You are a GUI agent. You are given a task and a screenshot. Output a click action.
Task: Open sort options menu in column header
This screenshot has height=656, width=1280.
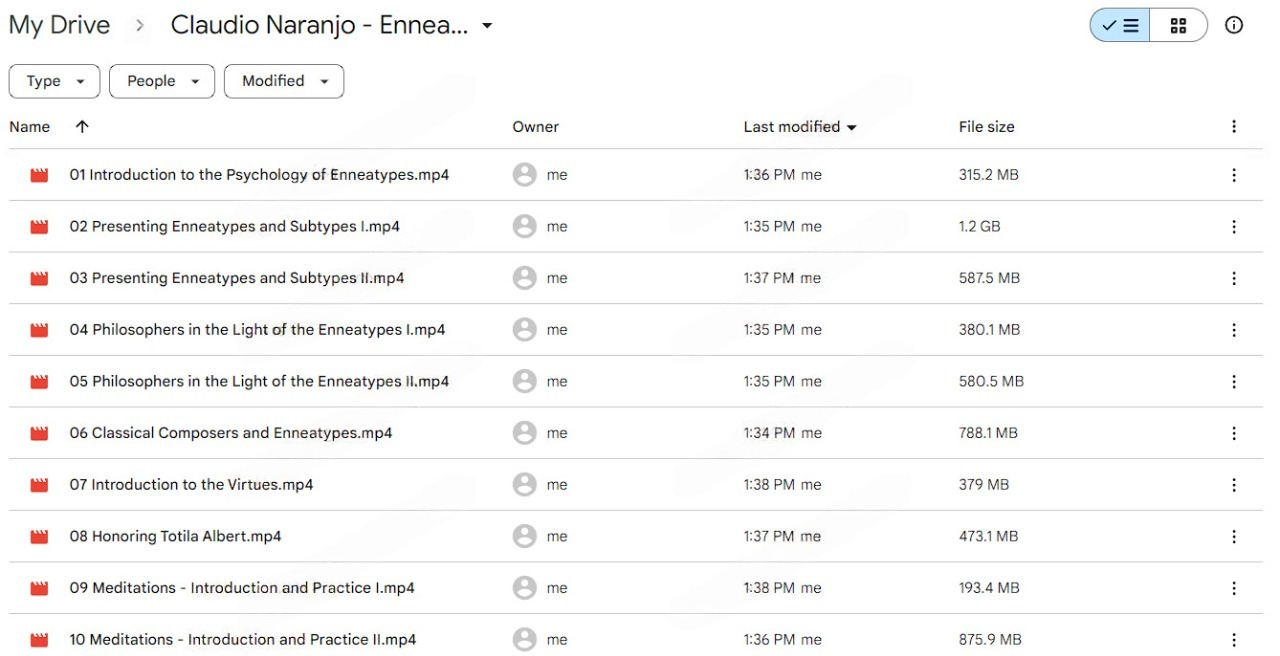click(x=1234, y=127)
